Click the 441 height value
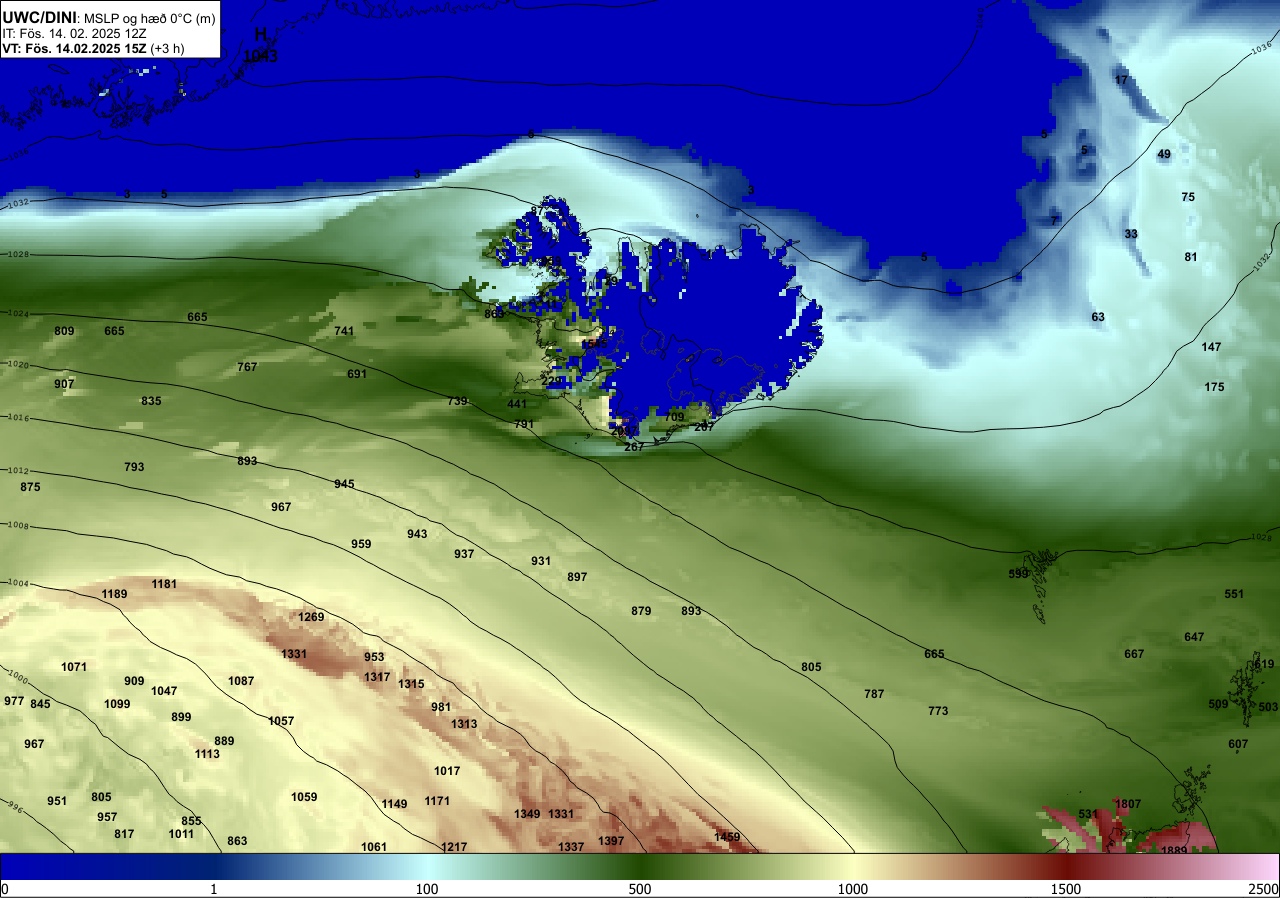Image resolution: width=1280 pixels, height=898 pixels. [x=517, y=404]
